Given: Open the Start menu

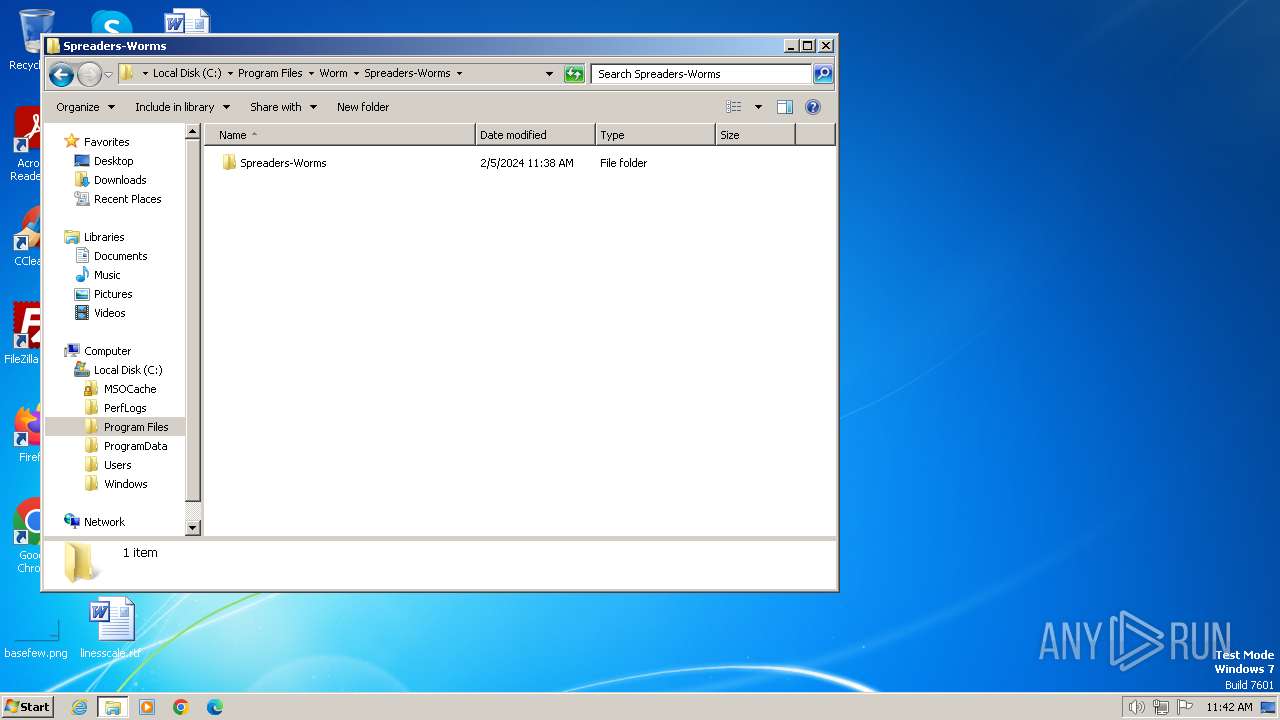Looking at the screenshot, I should point(27,706).
